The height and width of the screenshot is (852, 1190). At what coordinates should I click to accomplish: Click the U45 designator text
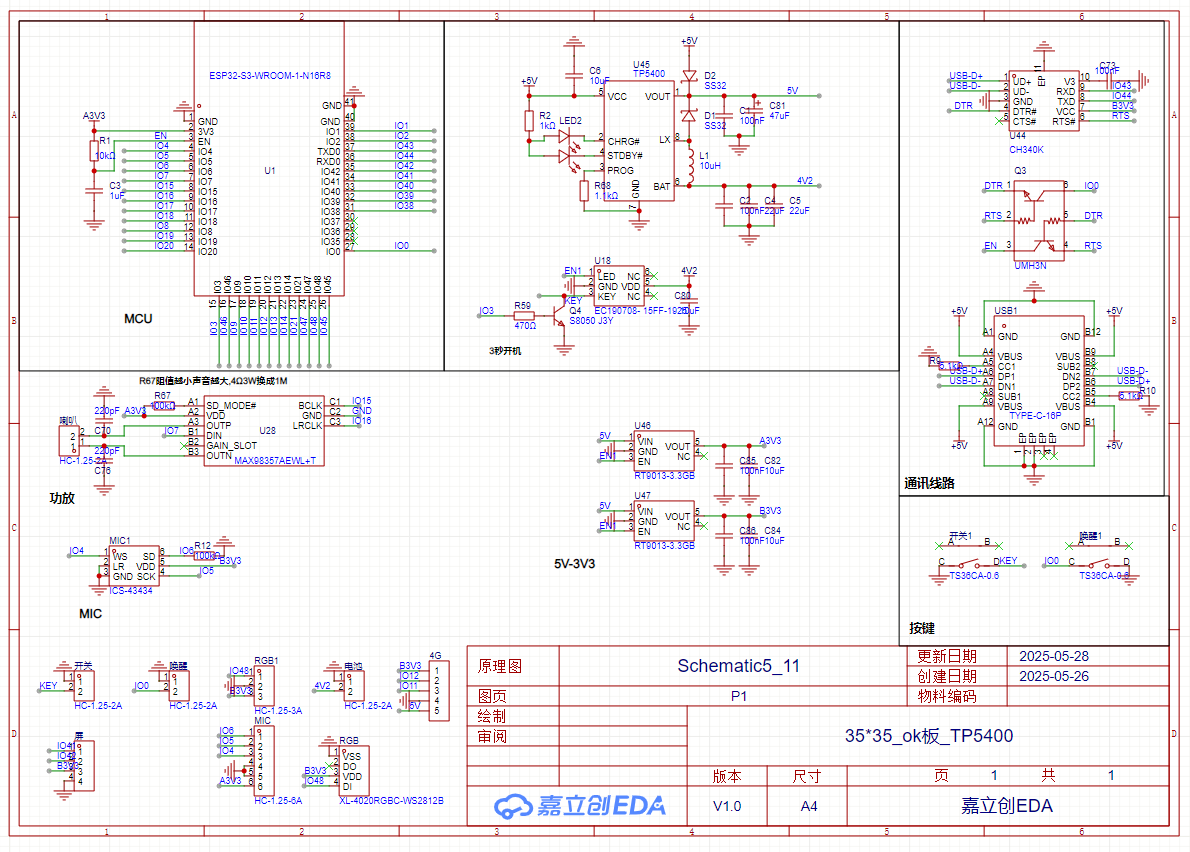641,65
